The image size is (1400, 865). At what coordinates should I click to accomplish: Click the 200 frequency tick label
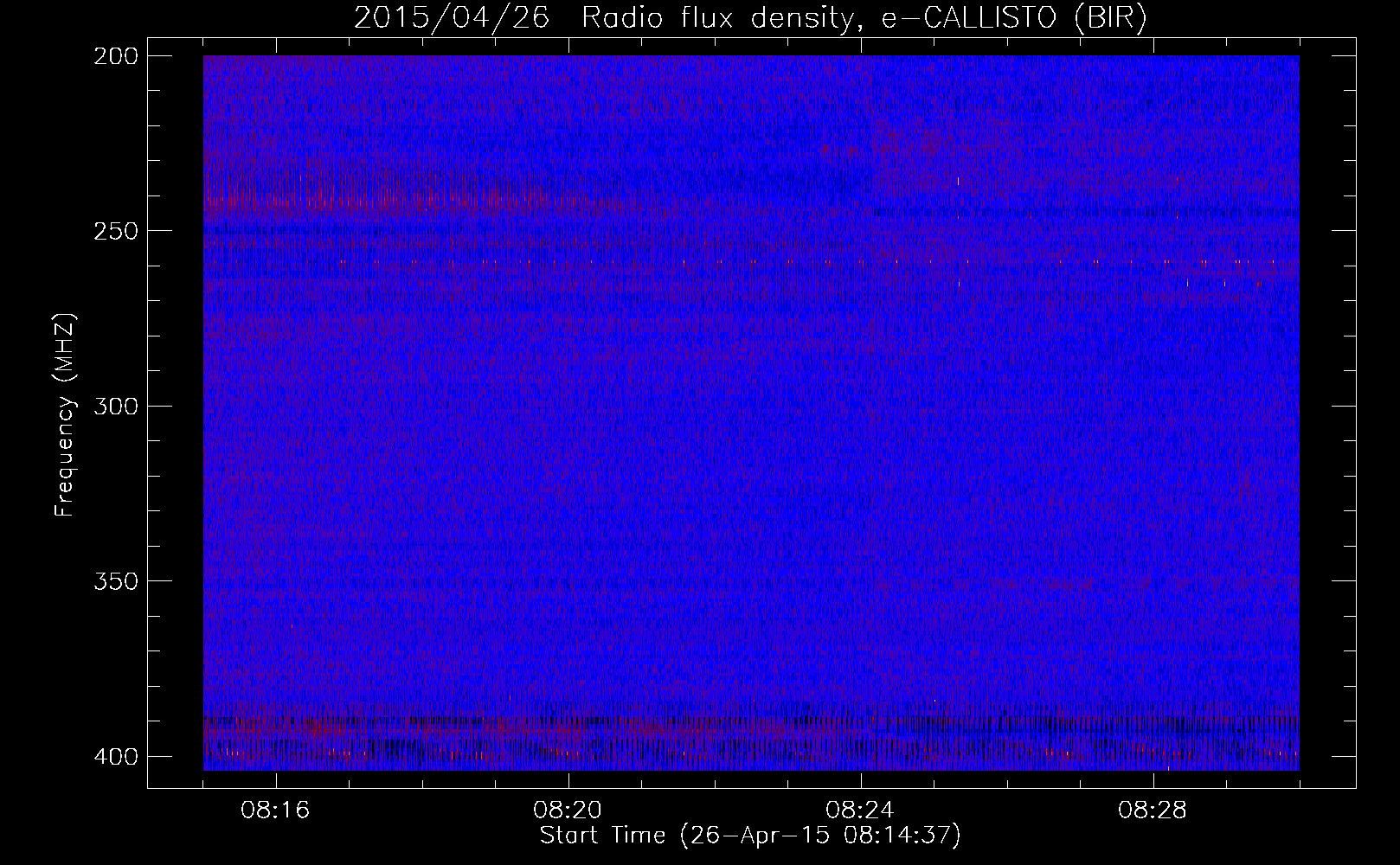click(114, 55)
